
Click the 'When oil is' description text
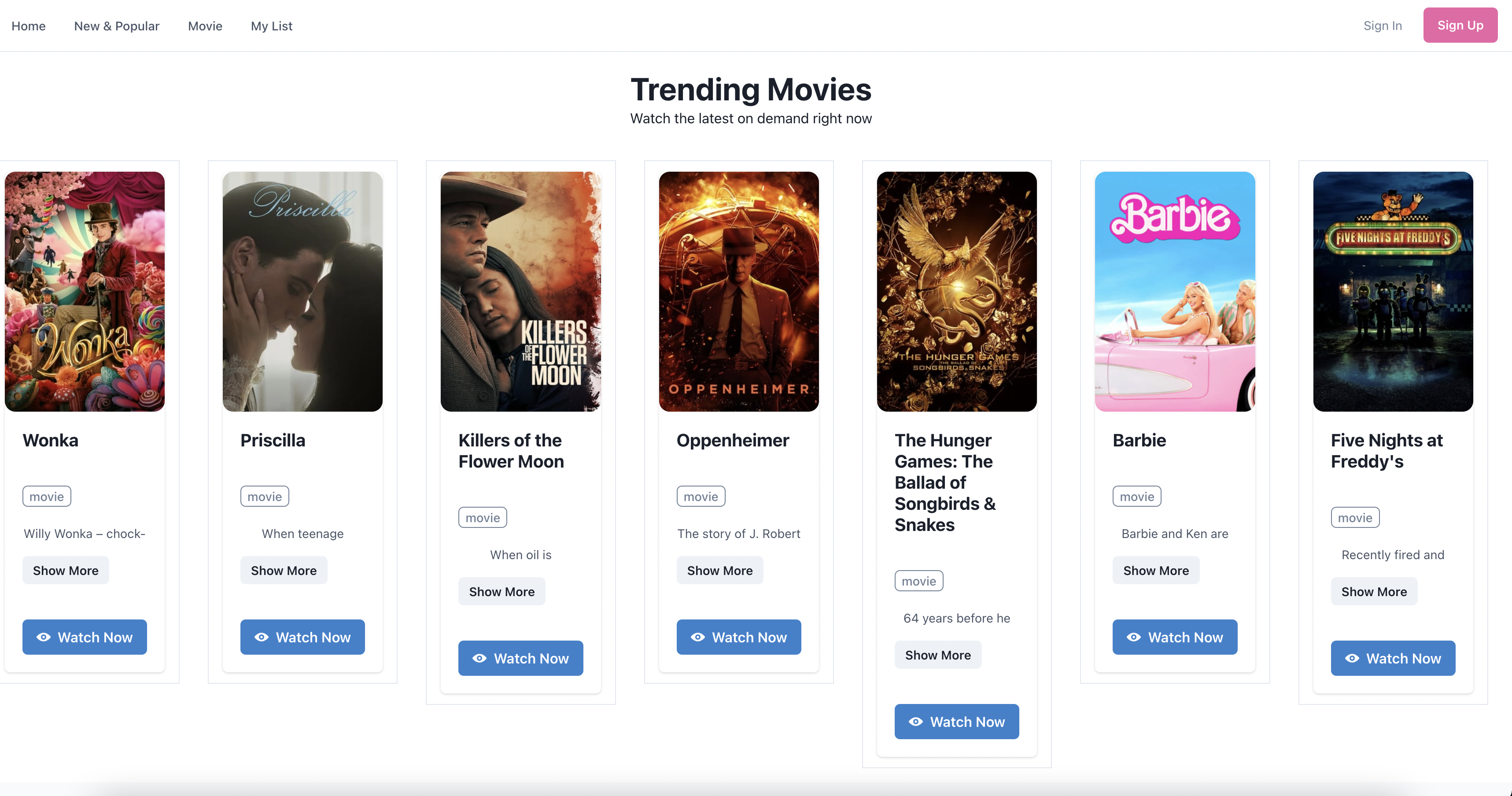click(x=520, y=554)
